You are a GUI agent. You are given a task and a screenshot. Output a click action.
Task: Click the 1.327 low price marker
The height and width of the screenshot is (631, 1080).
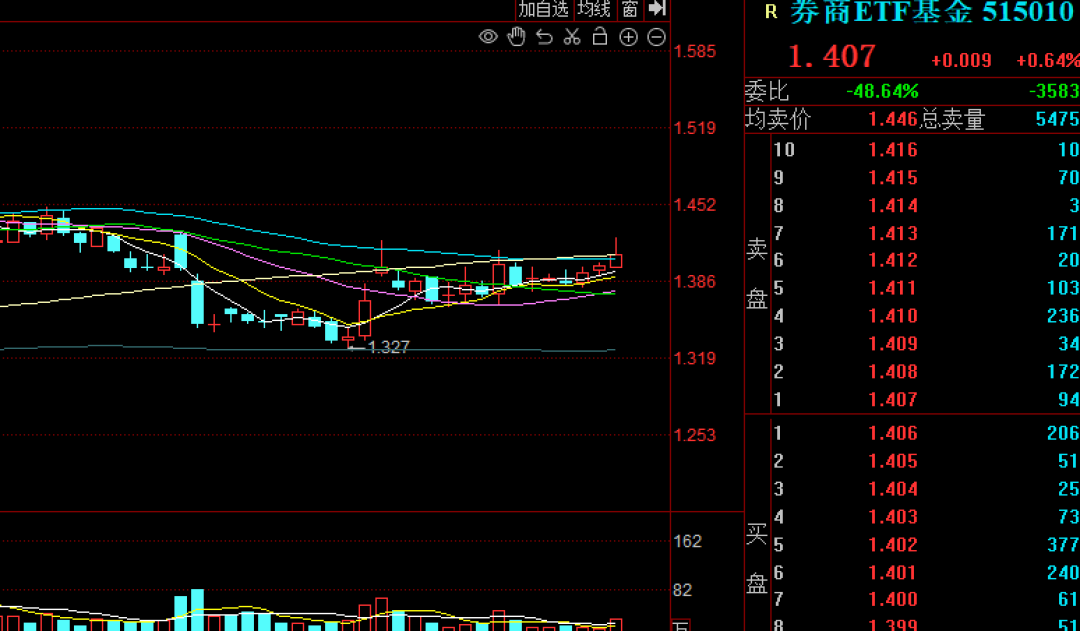pos(388,347)
